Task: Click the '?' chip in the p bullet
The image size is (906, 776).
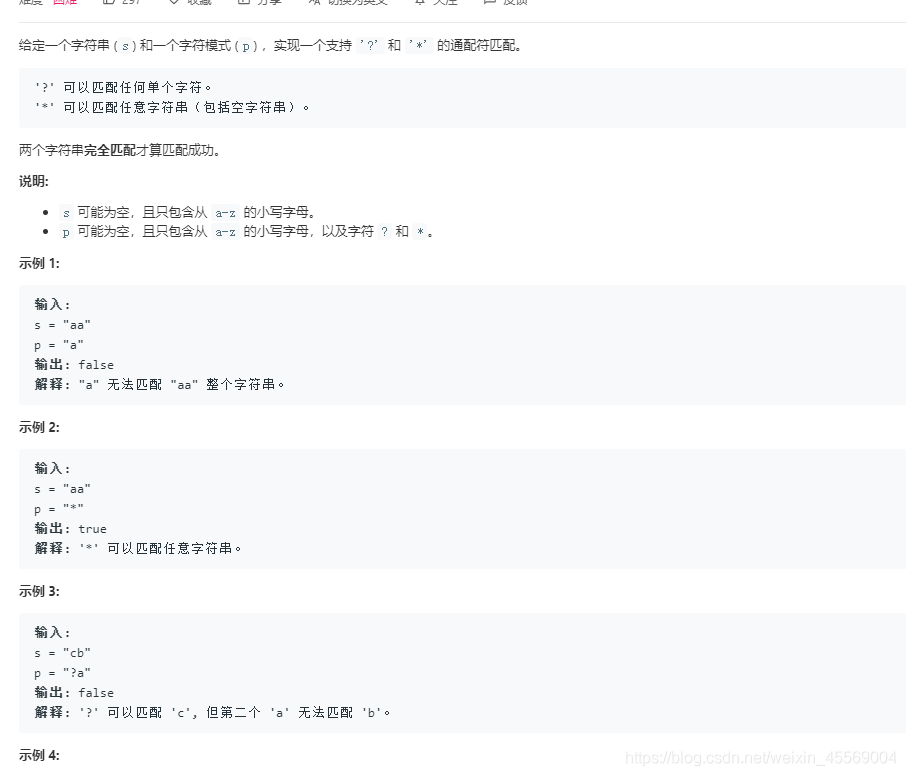Action: 384,232
